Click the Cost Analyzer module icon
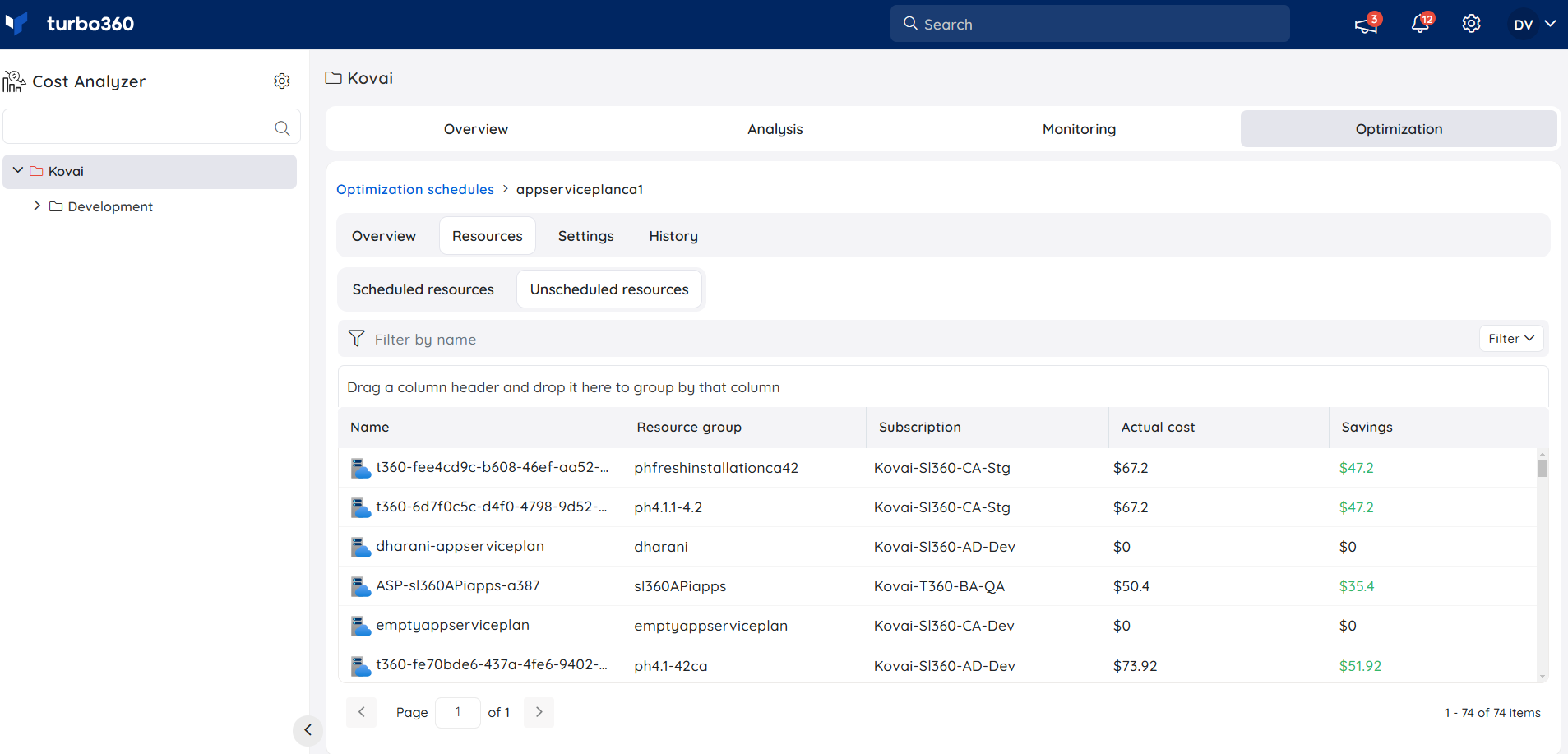The height and width of the screenshot is (754, 1568). [x=14, y=81]
